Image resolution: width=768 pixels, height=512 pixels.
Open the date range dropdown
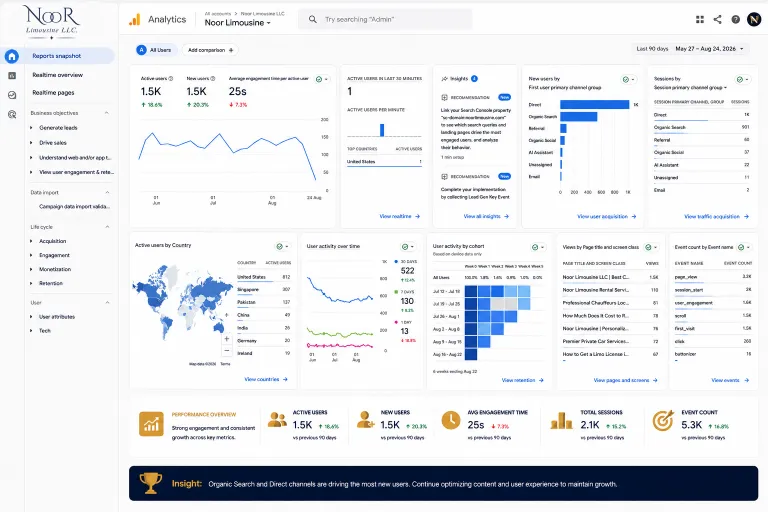[x=709, y=49]
